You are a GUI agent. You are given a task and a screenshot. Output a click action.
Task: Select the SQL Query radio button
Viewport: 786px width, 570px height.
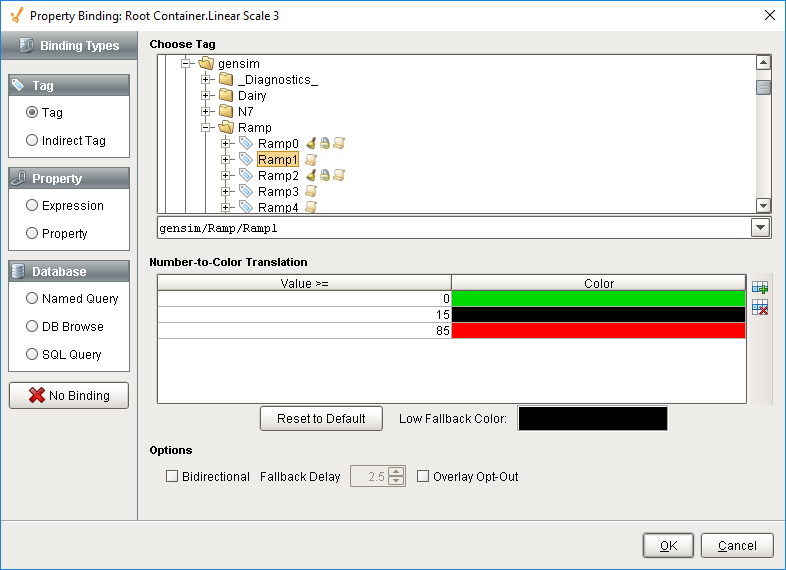[32, 354]
